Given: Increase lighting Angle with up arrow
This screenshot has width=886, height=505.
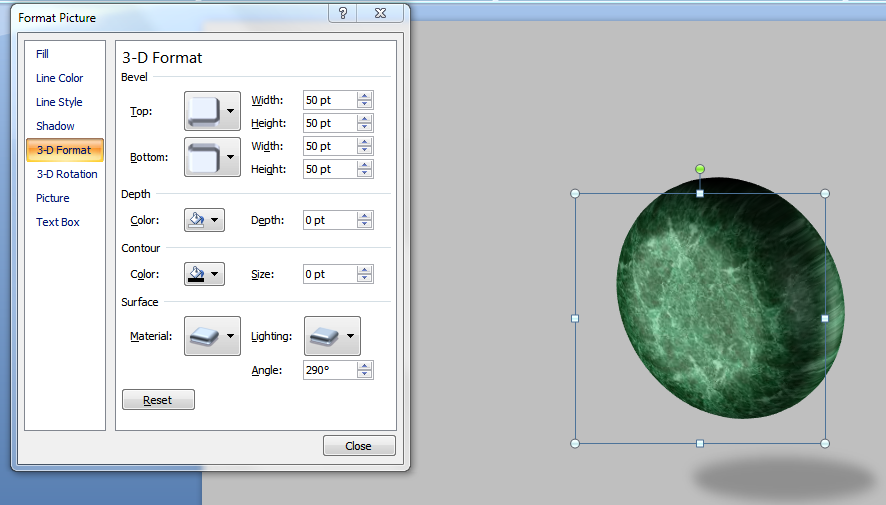Looking at the screenshot, I should pyautogui.click(x=365, y=366).
